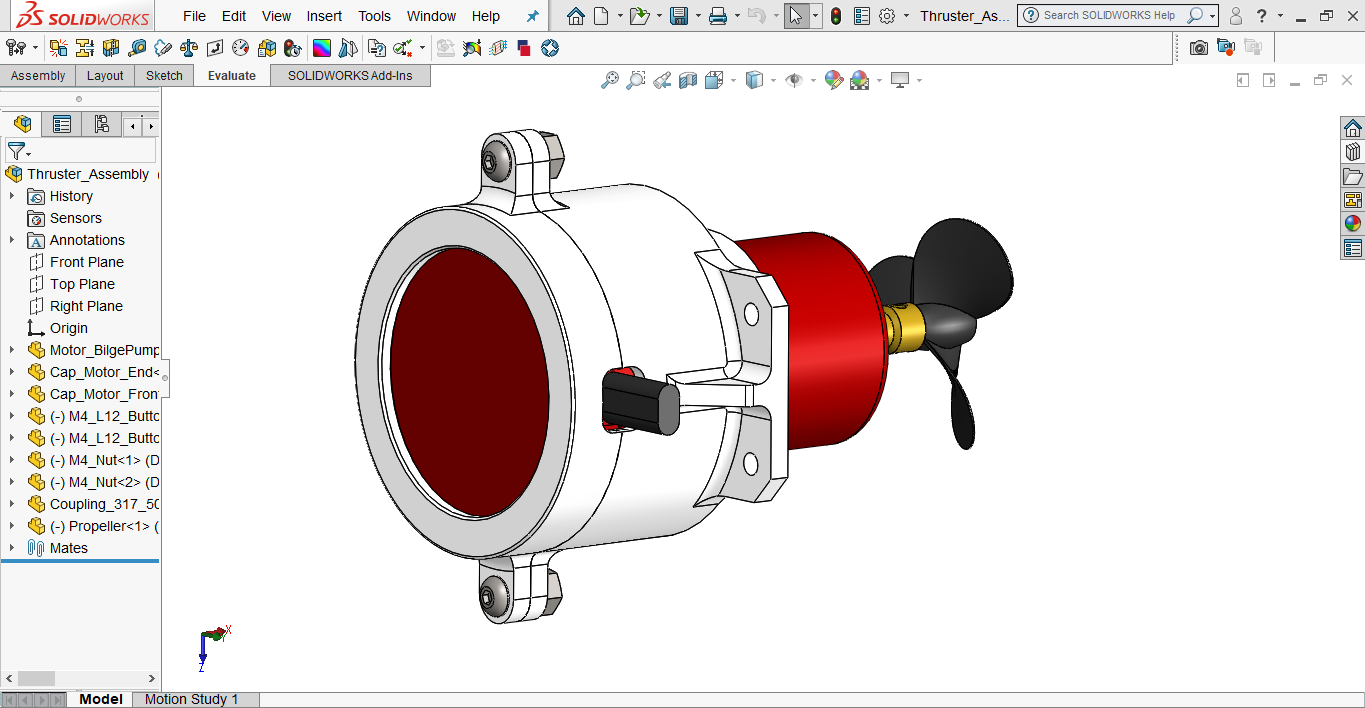1365x708 pixels.
Task: Run the Symmetry Check tool
Action: pyautogui.click(x=347, y=48)
